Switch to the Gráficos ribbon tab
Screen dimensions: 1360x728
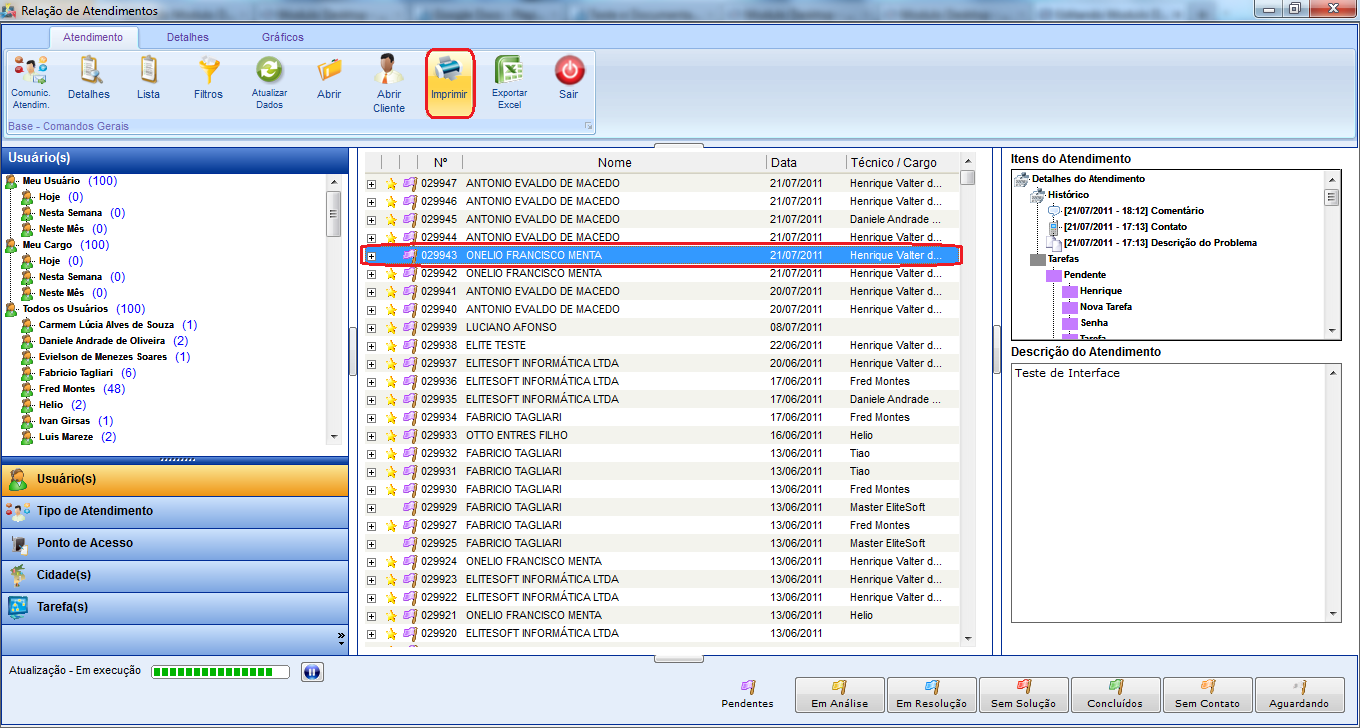click(x=283, y=37)
